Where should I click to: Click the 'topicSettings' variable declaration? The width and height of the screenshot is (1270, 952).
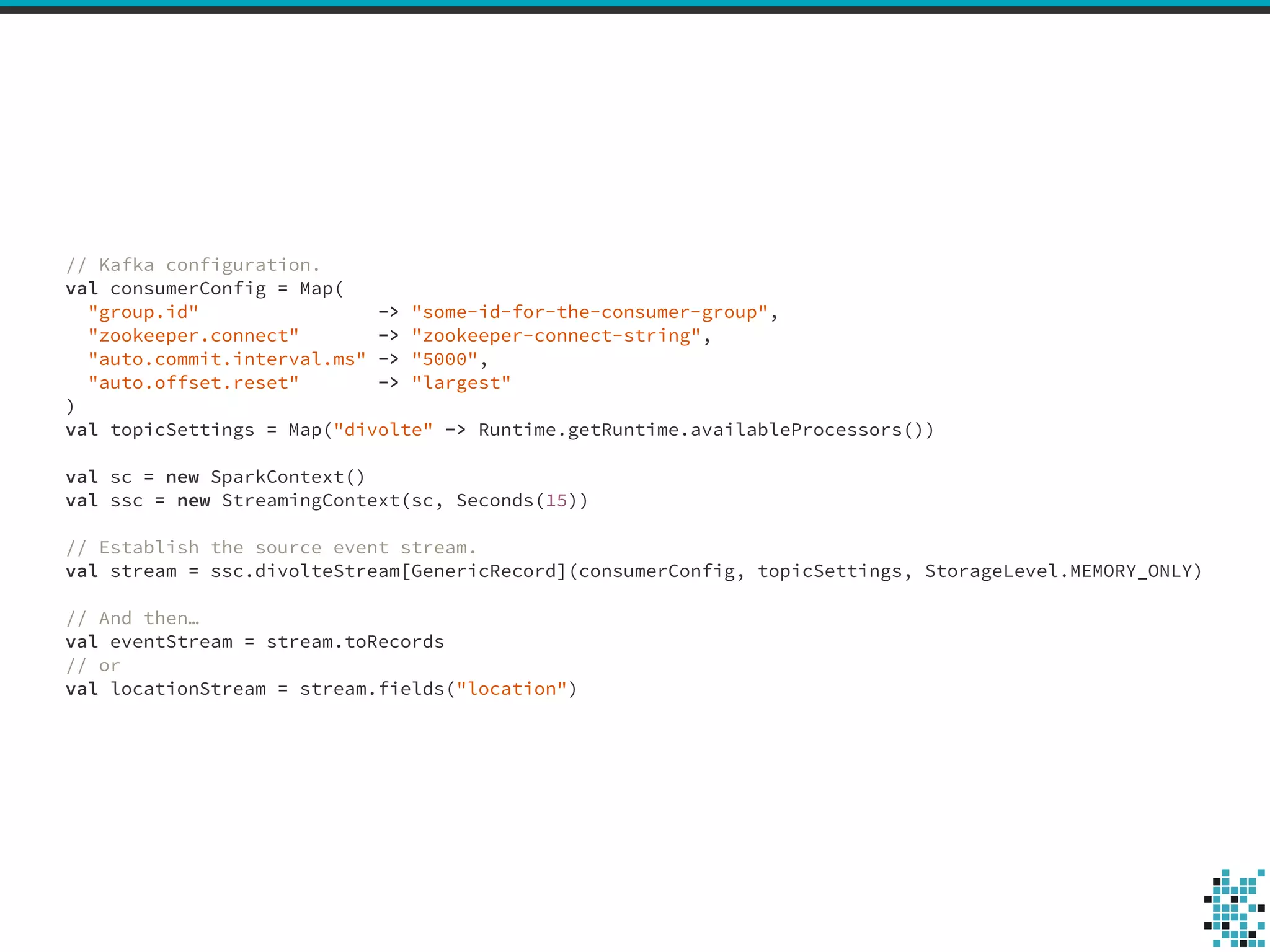[x=182, y=430]
